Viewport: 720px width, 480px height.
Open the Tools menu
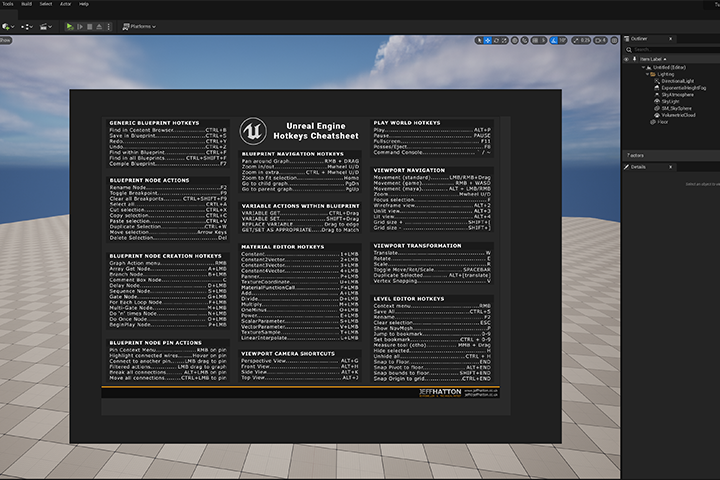[x=8, y=4]
